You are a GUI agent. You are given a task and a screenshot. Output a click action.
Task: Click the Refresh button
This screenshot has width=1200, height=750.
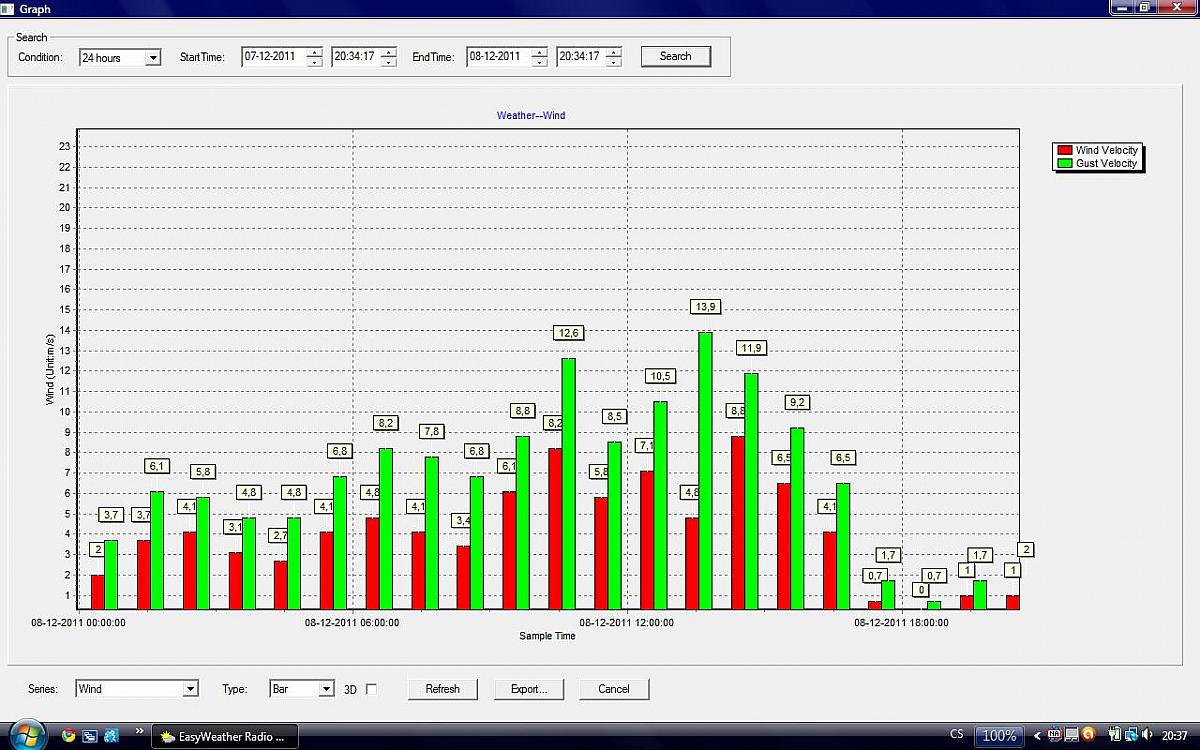(x=442, y=689)
